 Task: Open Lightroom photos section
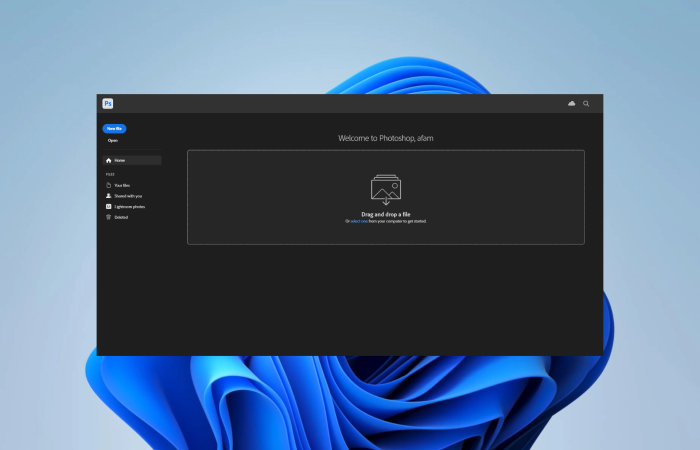point(125,207)
